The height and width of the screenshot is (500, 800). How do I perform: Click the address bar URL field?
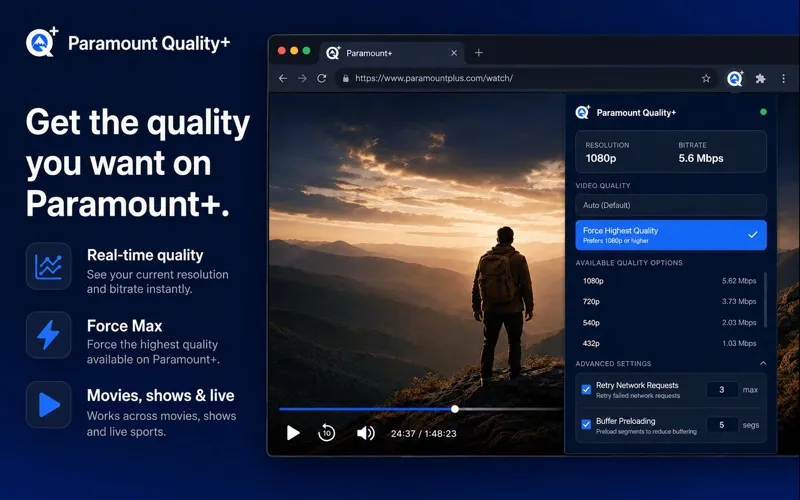click(x=526, y=78)
